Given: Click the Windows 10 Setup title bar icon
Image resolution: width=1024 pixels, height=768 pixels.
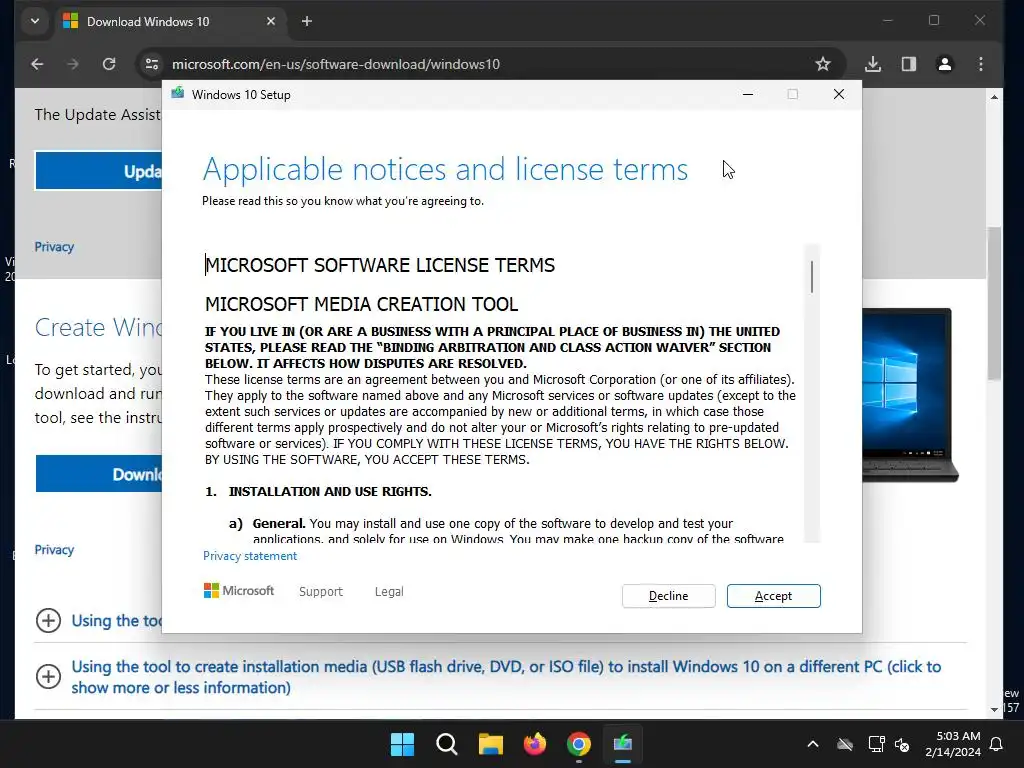Looking at the screenshot, I should point(178,94).
